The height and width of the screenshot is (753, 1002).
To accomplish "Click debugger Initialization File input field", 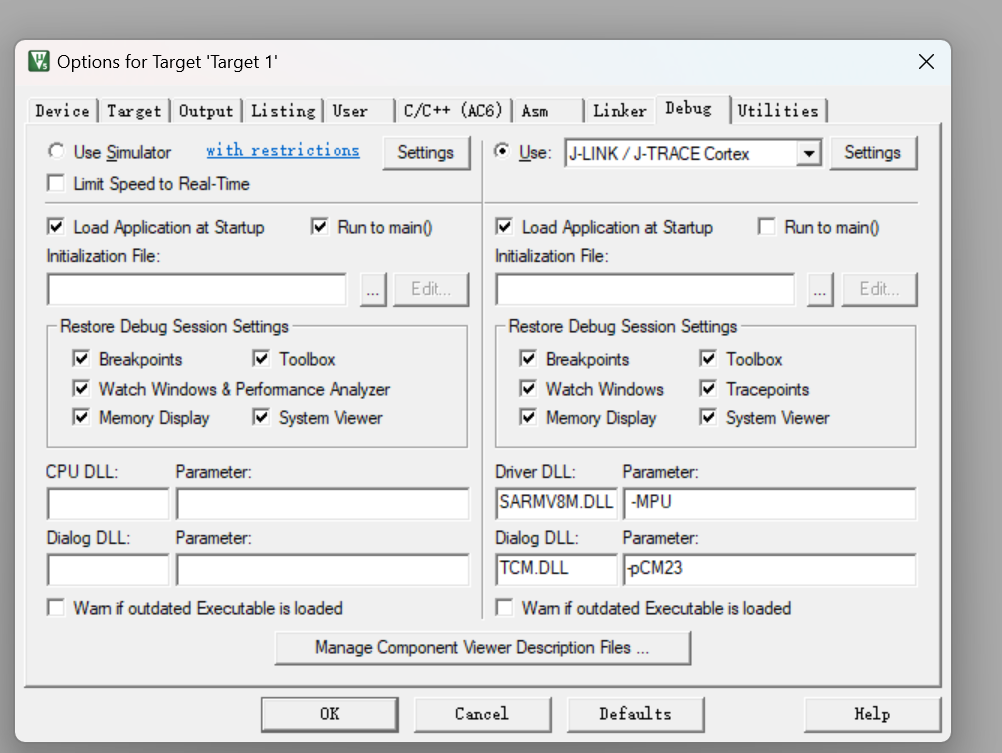I will point(645,290).
